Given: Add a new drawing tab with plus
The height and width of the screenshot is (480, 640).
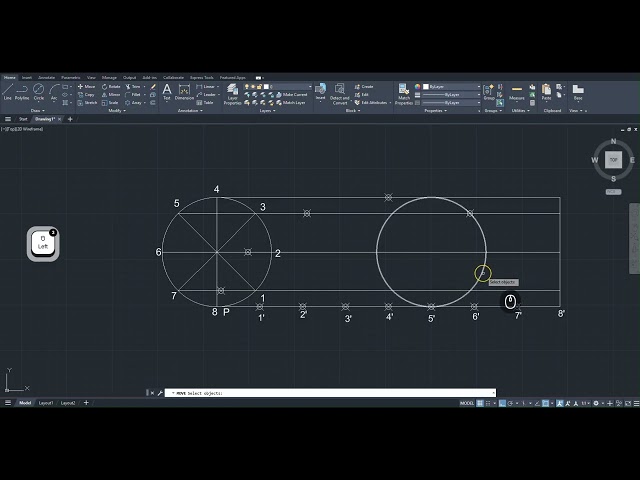Looking at the screenshot, I should [70, 119].
